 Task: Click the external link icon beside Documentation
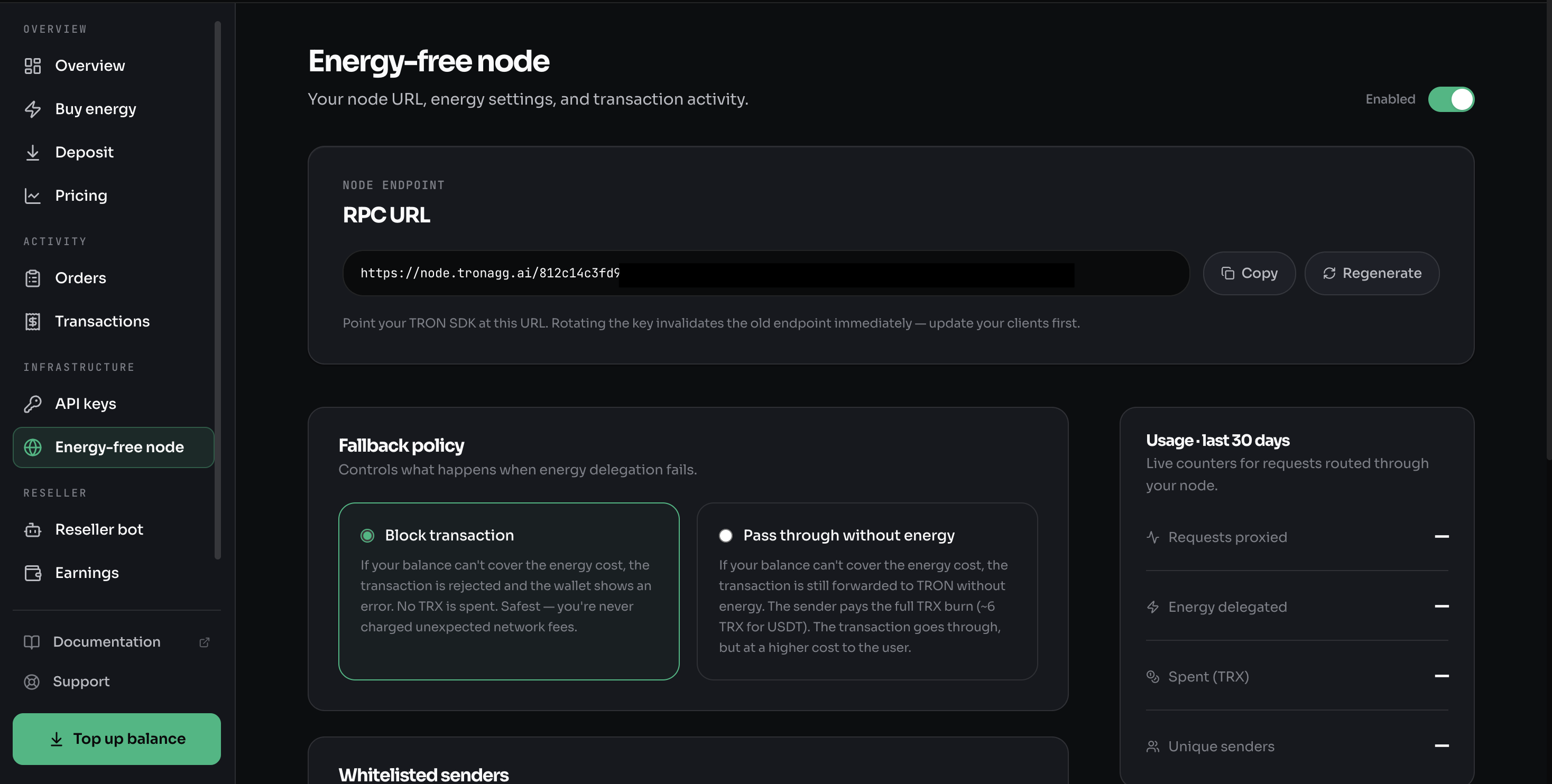click(x=204, y=642)
